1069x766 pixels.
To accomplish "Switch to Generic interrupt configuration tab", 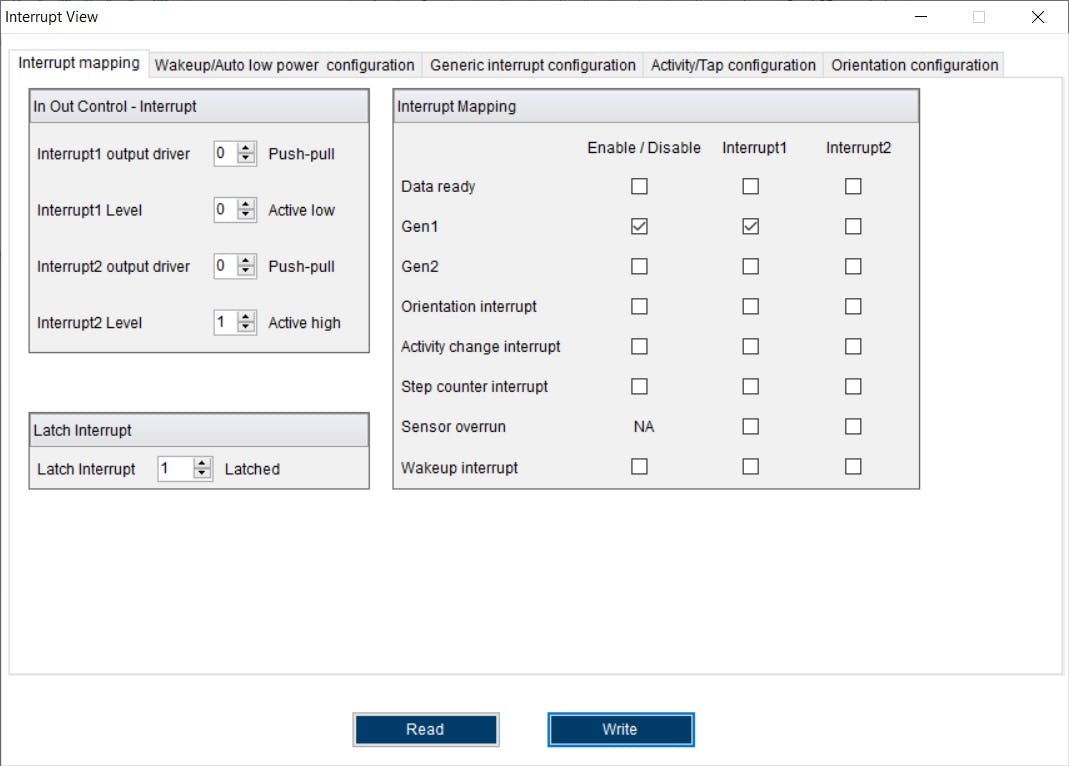I will pos(532,65).
